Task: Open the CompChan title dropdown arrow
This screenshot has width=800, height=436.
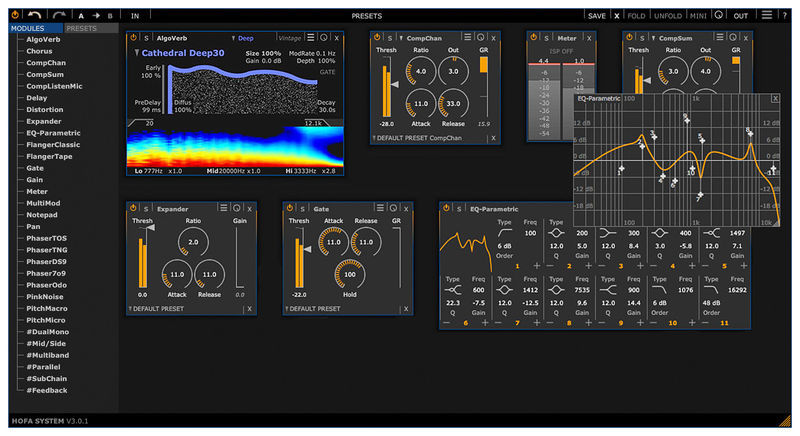Action: click(x=401, y=38)
